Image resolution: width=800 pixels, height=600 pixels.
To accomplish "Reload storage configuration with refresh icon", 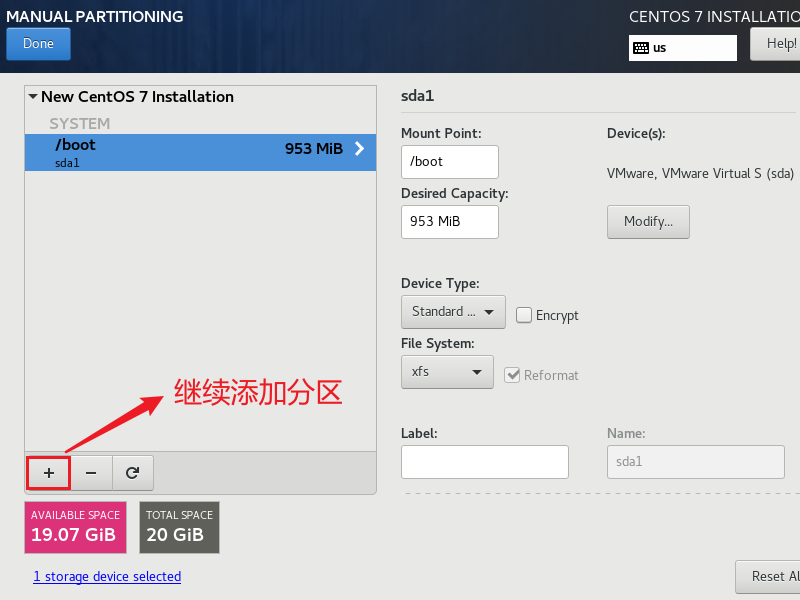I will point(133,473).
